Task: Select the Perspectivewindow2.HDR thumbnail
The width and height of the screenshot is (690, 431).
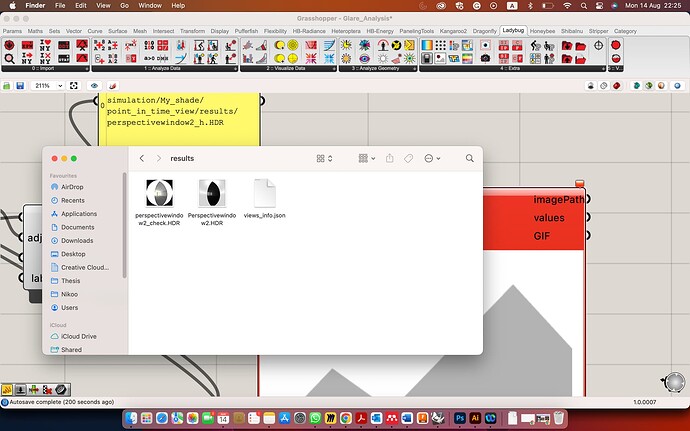Action: point(212,193)
